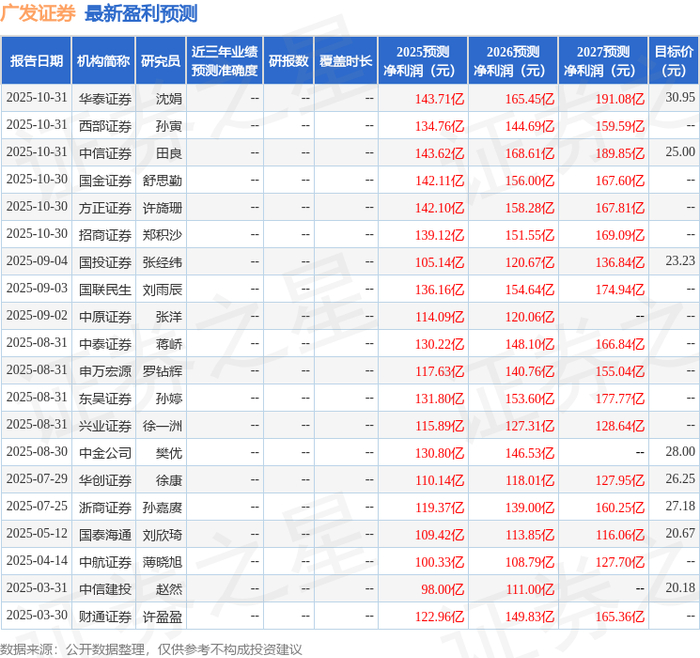Viewport: 700px width, 658px height.
Task: Select the 华泰证券 institution cell
Action: tap(105, 99)
